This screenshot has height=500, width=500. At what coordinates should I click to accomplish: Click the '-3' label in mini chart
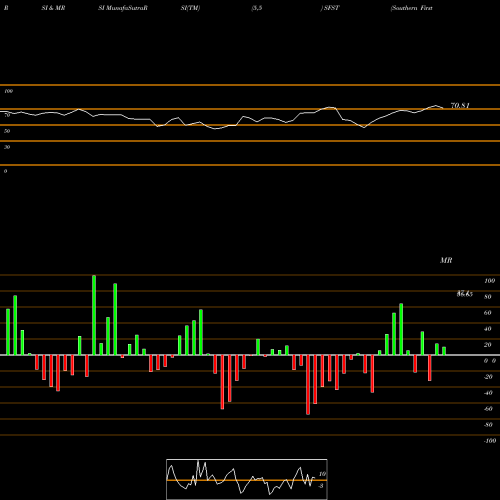click(x=321, y=486)
